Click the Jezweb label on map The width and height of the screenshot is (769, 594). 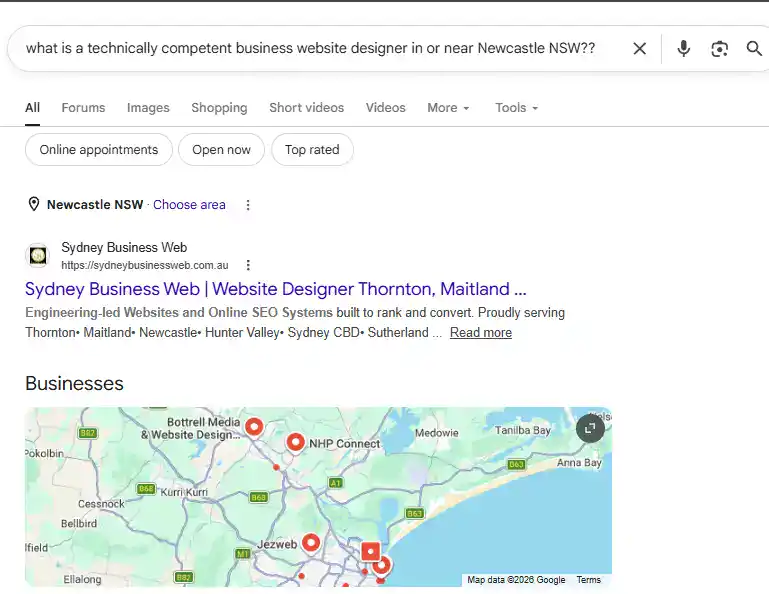(x=277, y=544)
